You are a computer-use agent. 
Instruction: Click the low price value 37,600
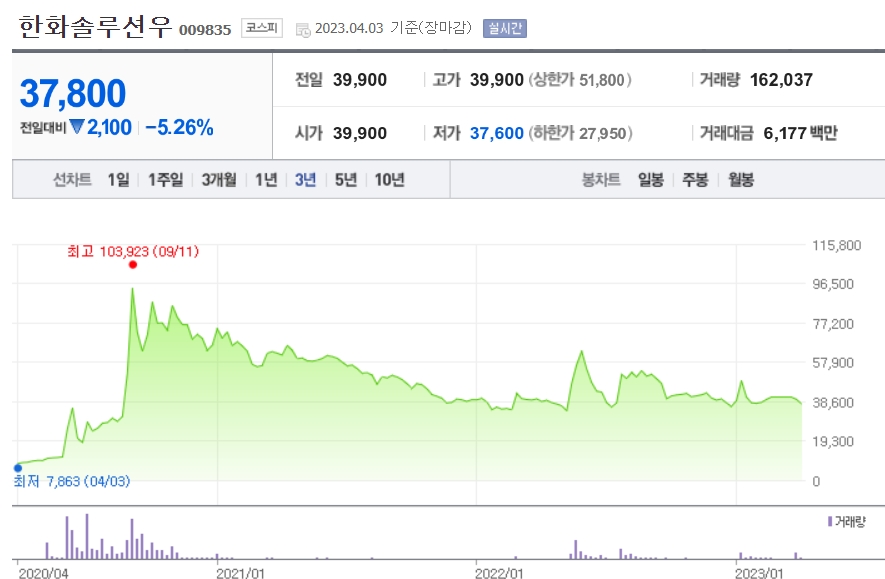click(x=497, y=133)
